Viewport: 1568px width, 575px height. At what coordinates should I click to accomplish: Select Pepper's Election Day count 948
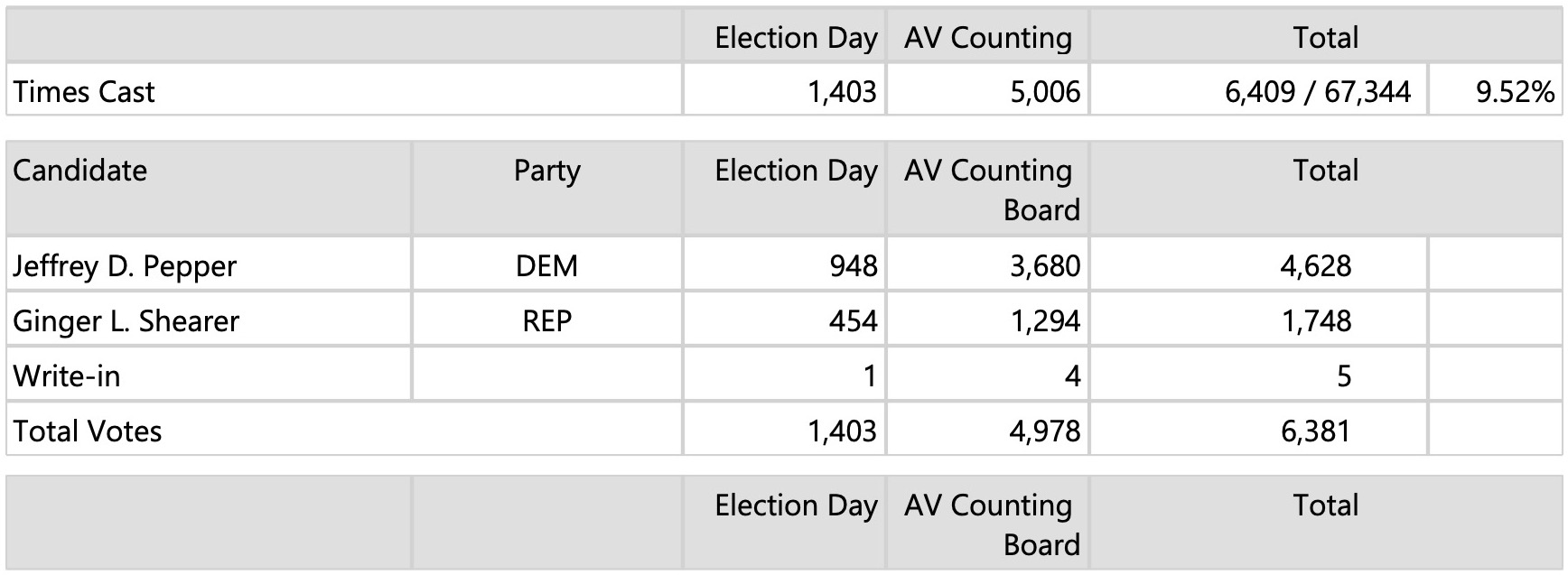tap(853, 266)
